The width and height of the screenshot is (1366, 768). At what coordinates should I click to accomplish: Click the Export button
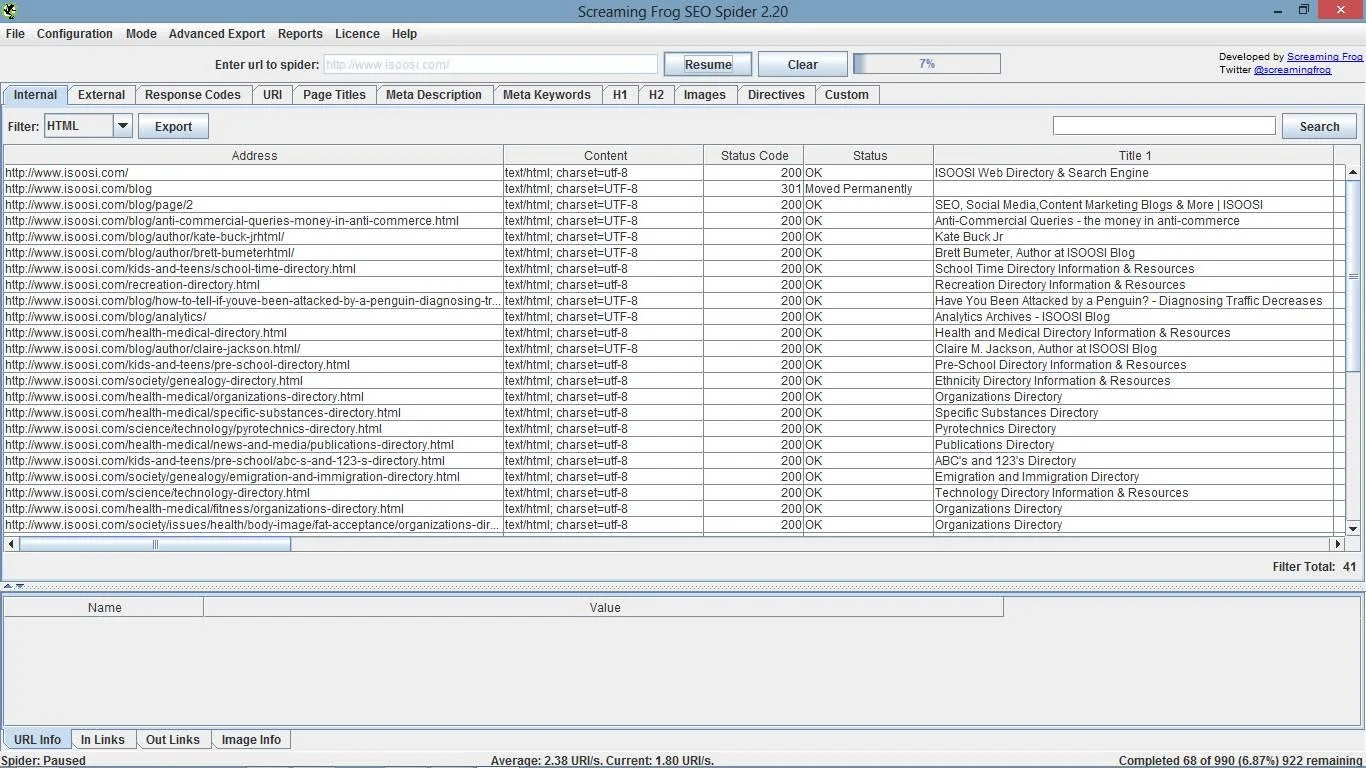pyautogui.click(x=173, y=126)
